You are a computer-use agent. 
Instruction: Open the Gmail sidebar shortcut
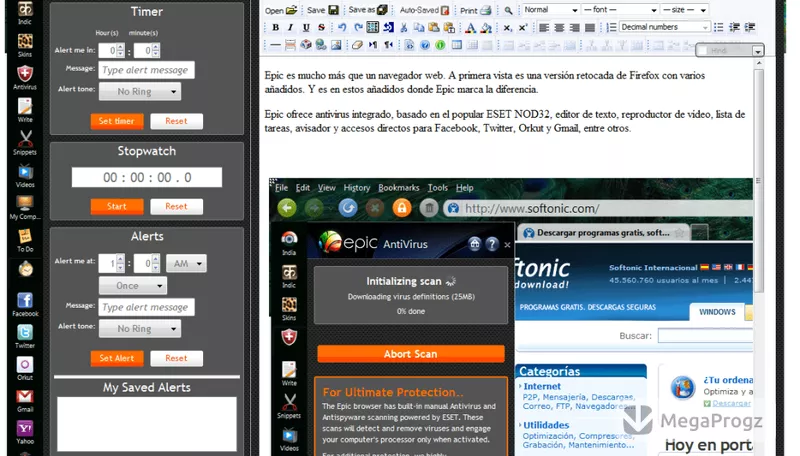24,401
